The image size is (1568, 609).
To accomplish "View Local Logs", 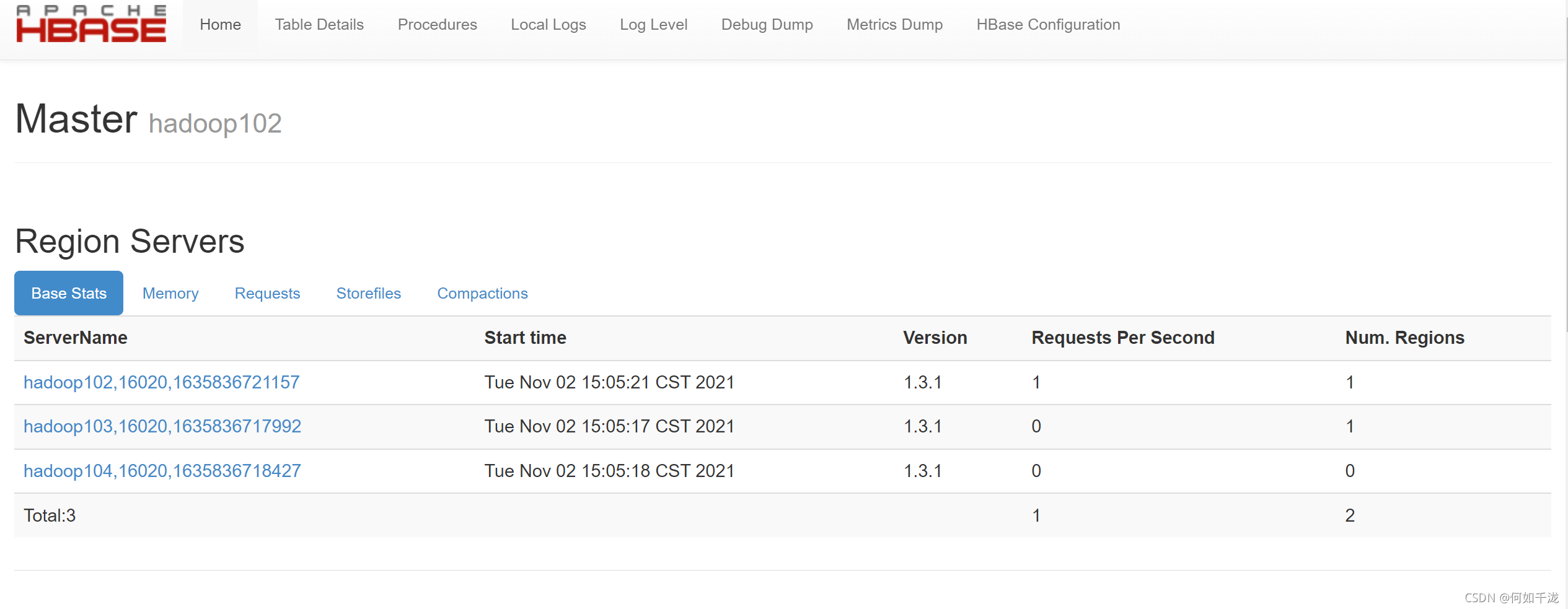I will 548,25.
